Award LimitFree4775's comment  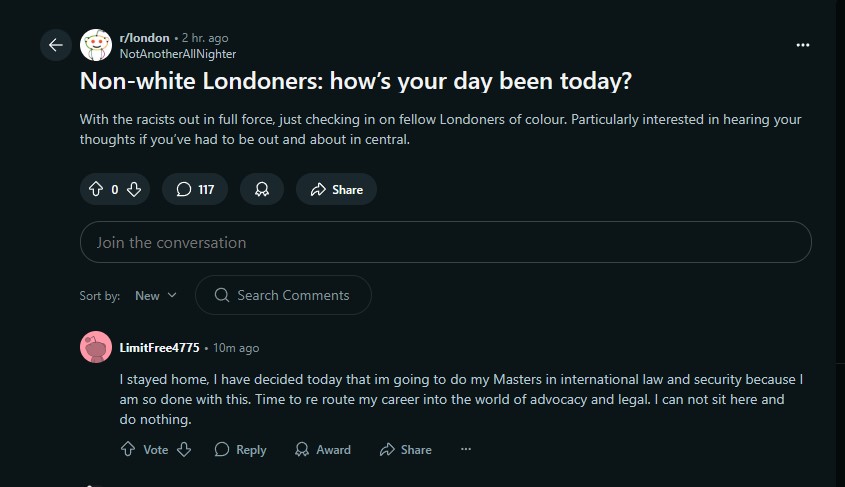pos(323,449)
